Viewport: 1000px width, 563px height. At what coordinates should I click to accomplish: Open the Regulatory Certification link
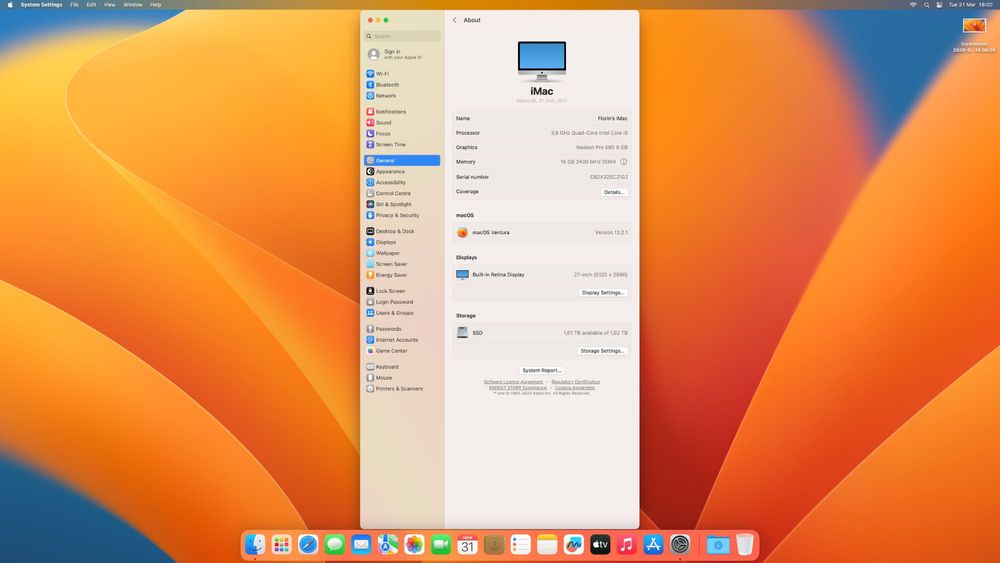pyautogui.click(x=575, y=382)
